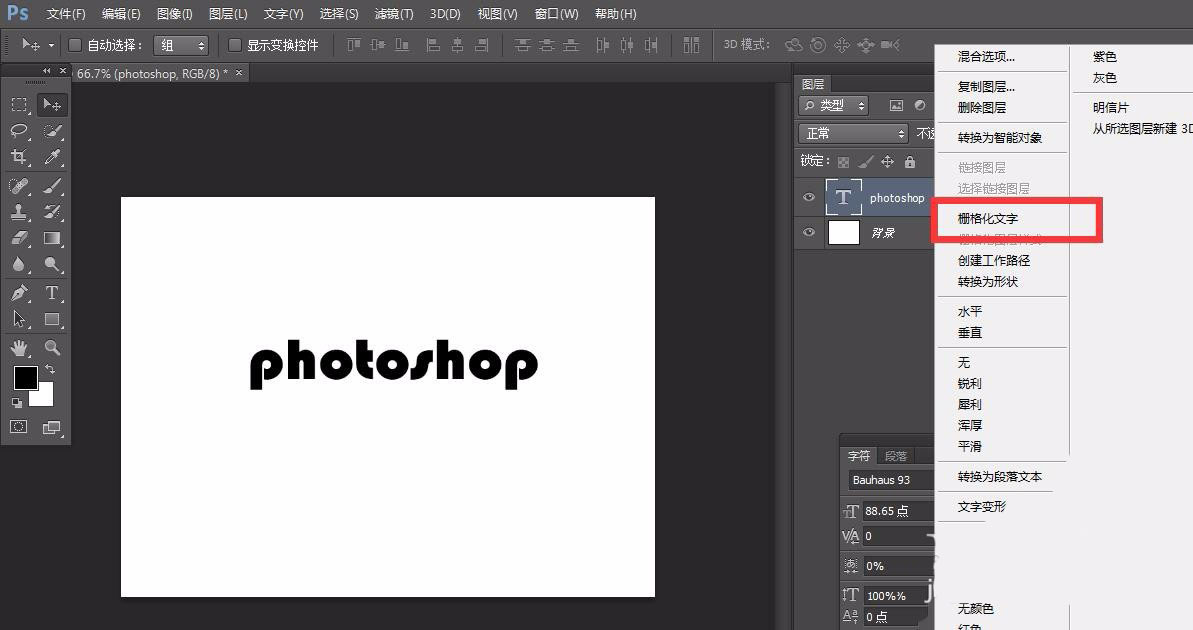Click the lock all icon
This screenshot has height=630, width=1193.
[x=909, y=161]
